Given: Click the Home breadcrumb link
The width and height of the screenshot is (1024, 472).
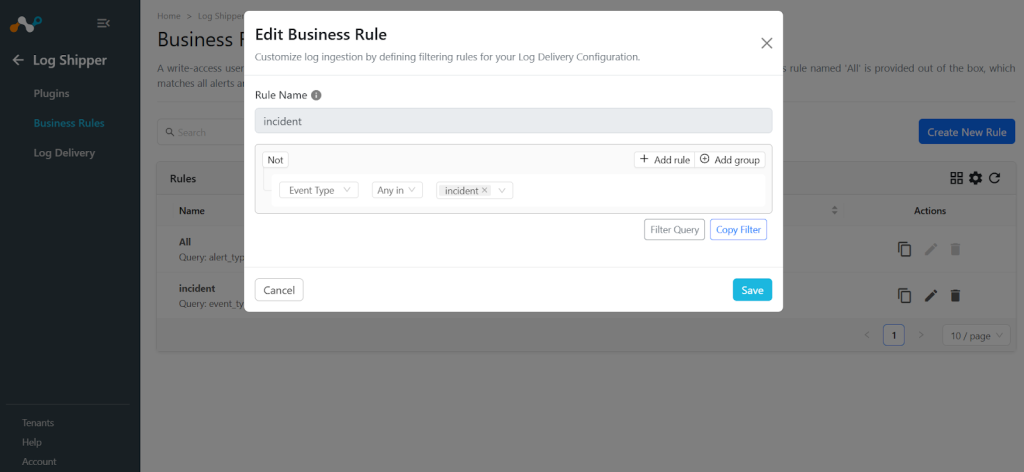Looking at the screenshot, I should (168, 14).
